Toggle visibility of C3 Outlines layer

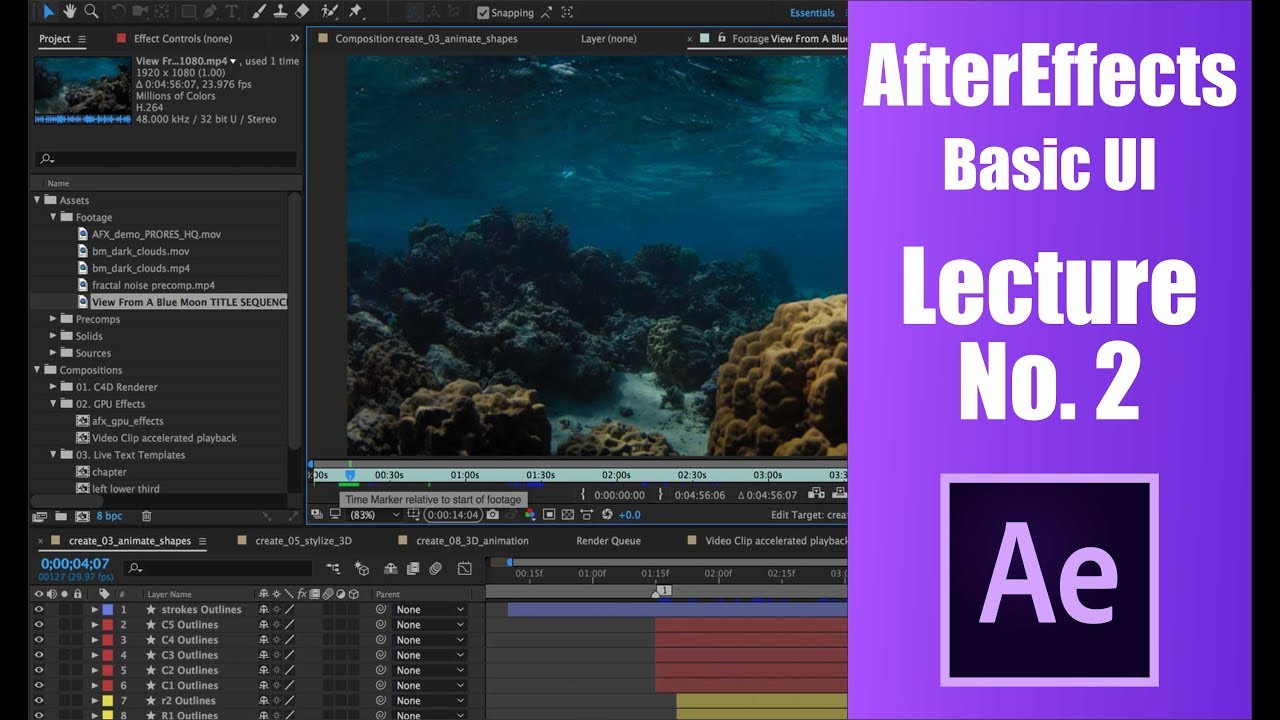pos(39,655)
